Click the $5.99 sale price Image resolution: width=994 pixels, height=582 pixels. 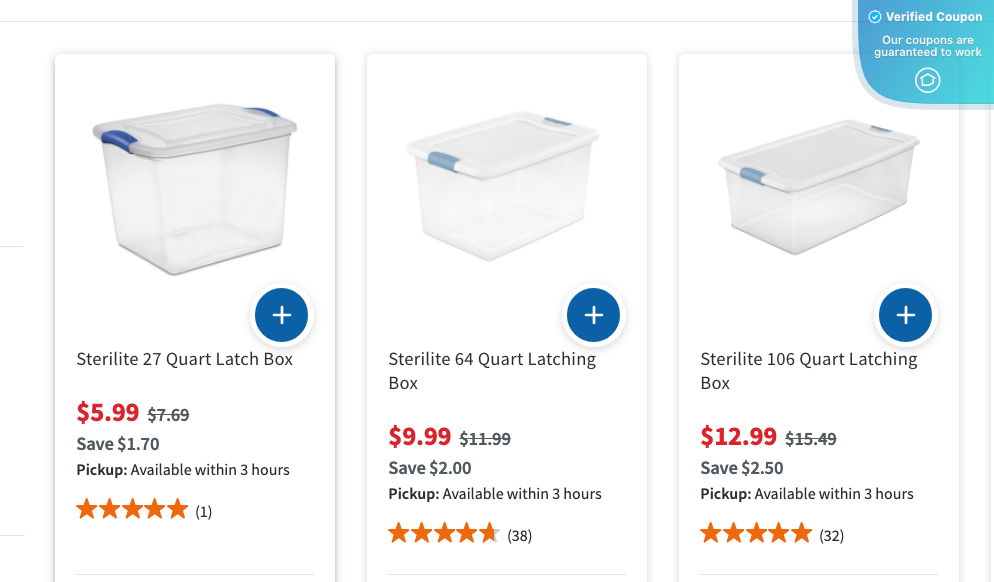coord(108,412)
